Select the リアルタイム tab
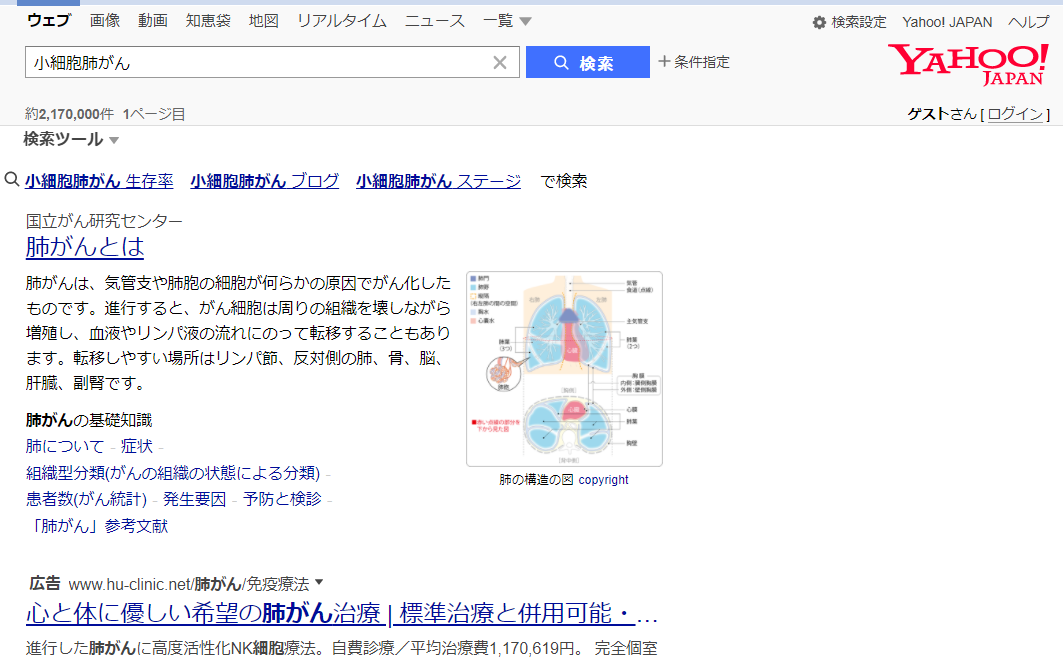 342,21
